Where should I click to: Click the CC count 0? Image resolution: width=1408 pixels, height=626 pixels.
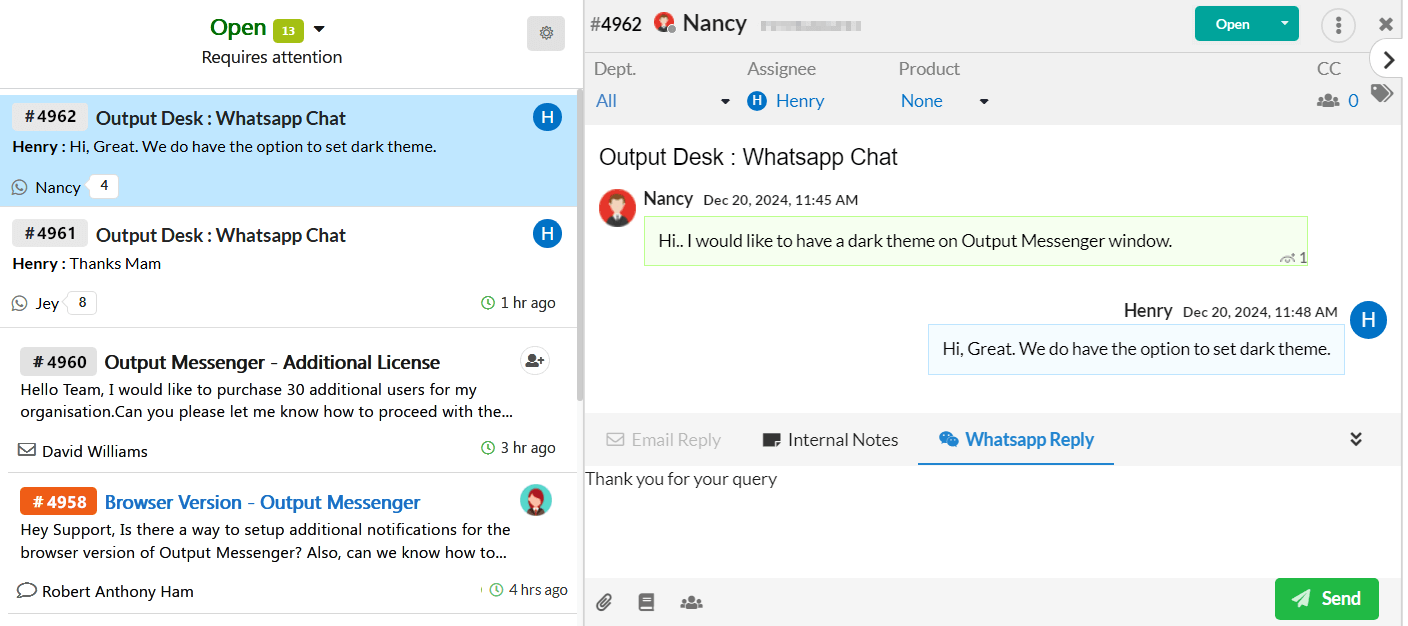pos(1354,101)
